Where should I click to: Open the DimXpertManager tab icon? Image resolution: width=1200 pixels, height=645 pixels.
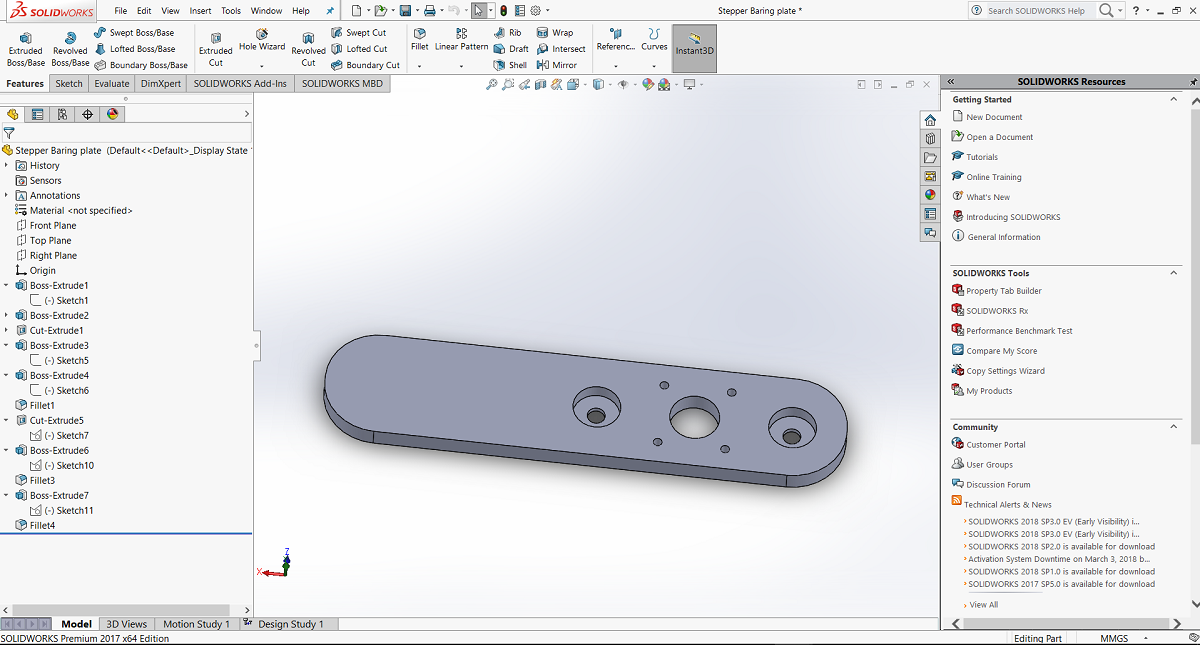coord(87,114)
